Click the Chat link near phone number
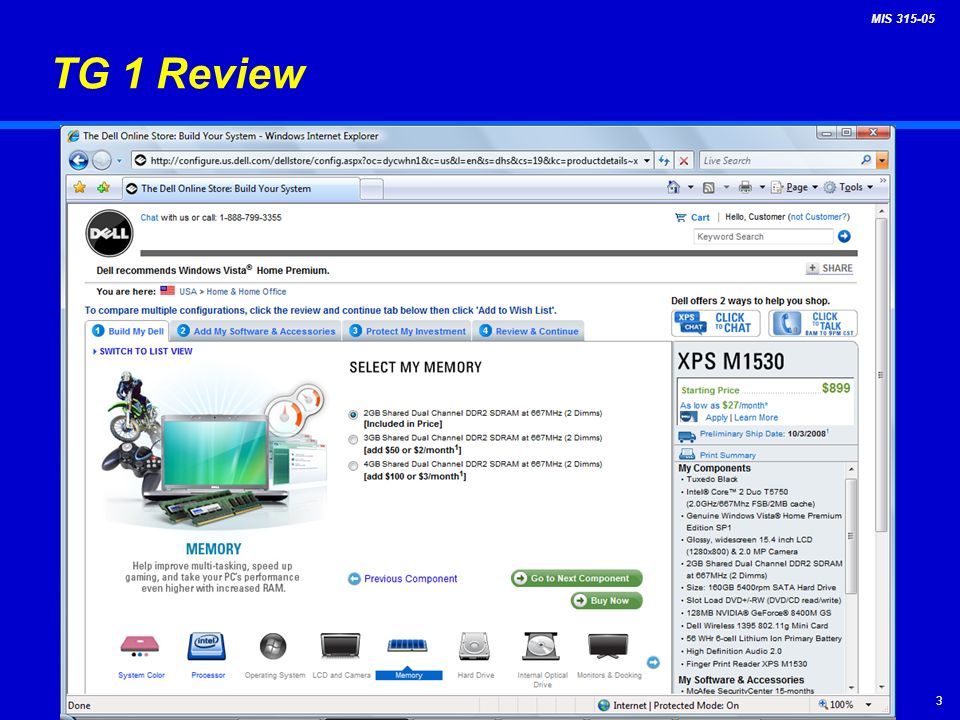 [149, 217]
